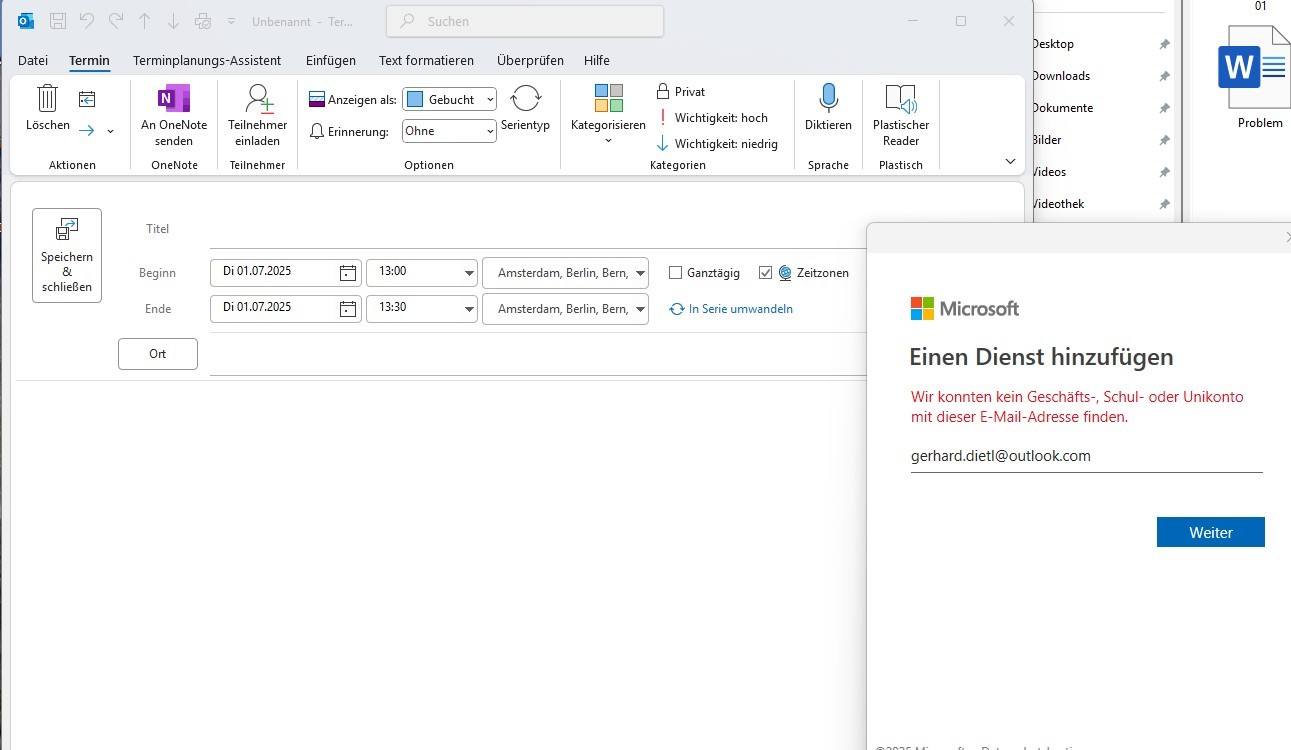
Task: Open the start date calendar picker
Action: tap(347, 273)
